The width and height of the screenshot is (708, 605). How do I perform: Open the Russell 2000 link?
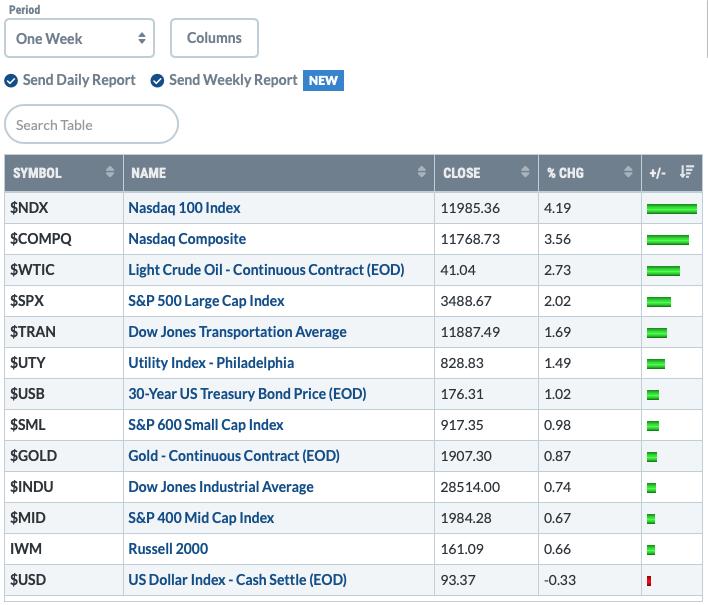[x=168, y=549]
